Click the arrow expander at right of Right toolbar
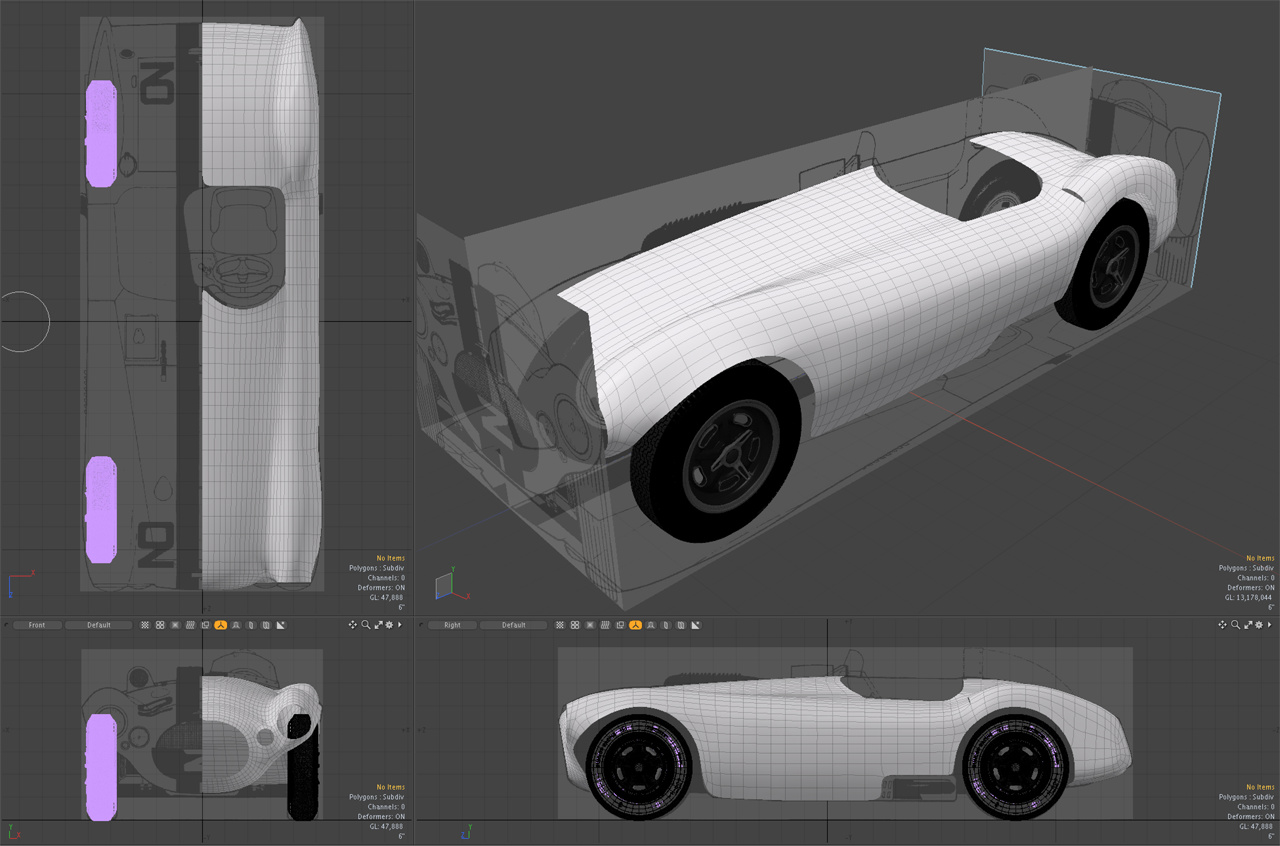The width and height of the screenshot is (1280, 846). [1271, 625]
